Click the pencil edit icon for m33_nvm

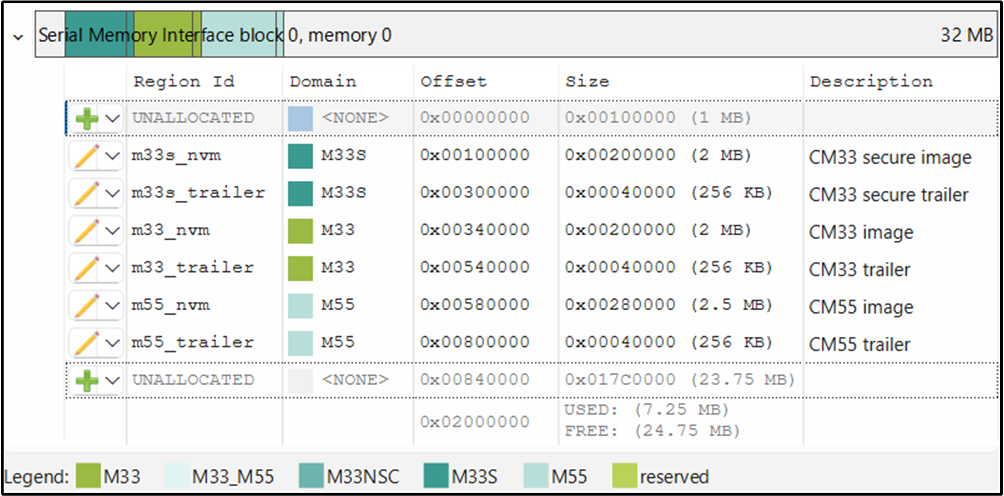click(x=88, y=231)
